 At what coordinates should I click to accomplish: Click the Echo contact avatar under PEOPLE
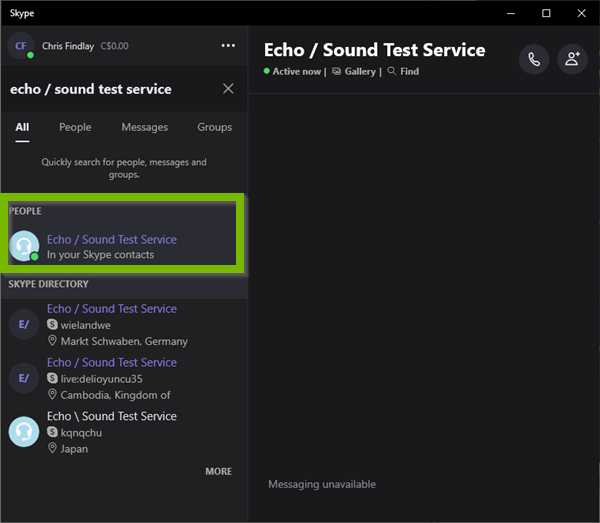(24, 246)
